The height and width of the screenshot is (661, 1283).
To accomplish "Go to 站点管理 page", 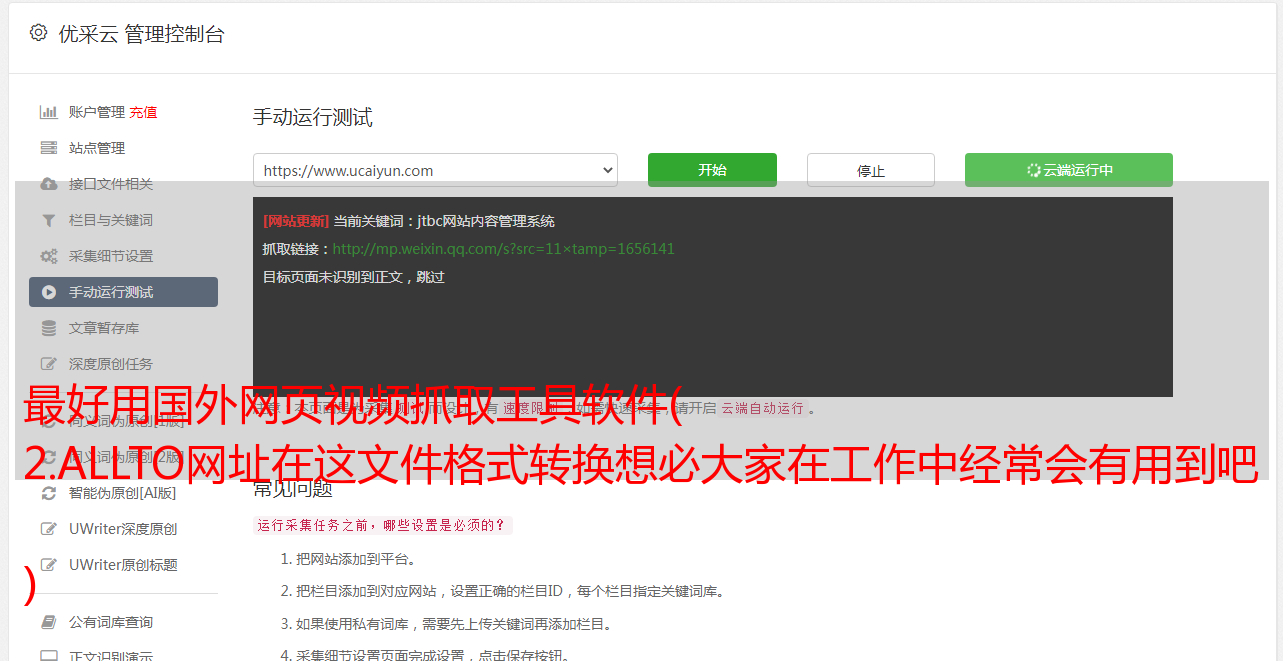I will point(97,148).
